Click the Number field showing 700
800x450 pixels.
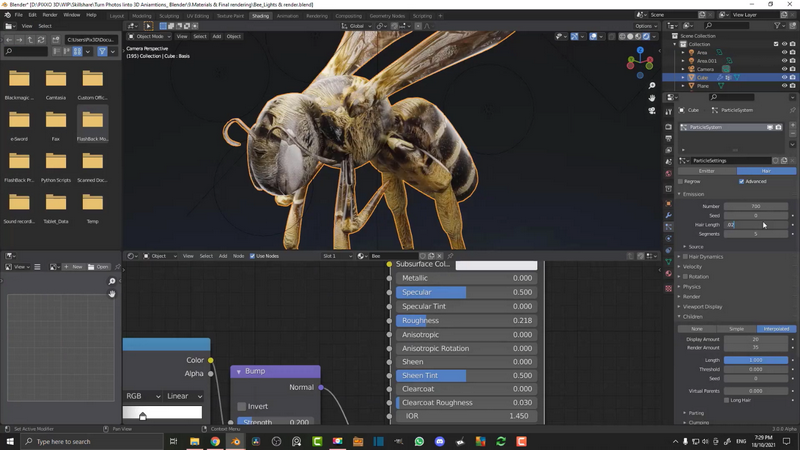[756, 207]
